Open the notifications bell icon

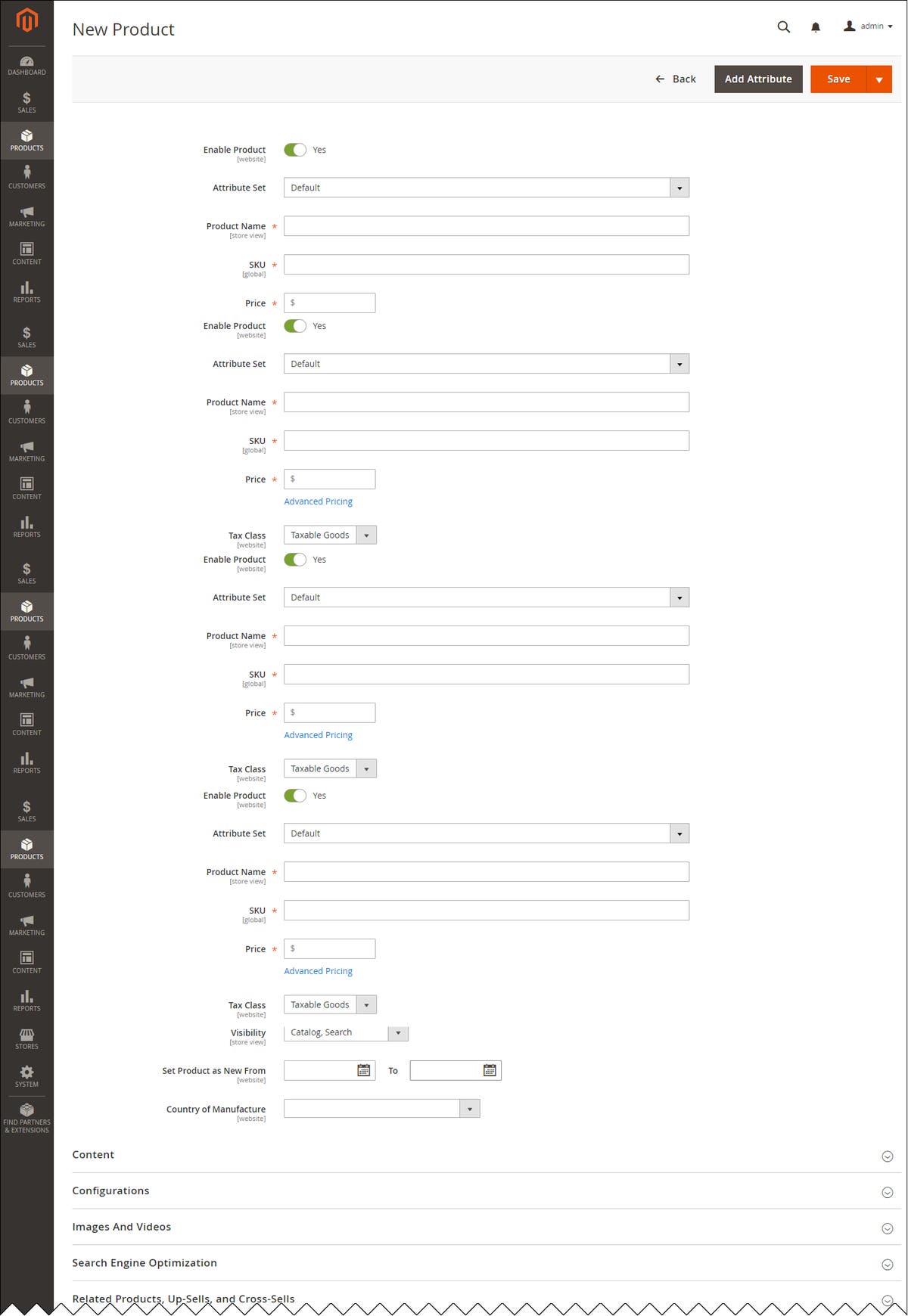coord(816,27)
